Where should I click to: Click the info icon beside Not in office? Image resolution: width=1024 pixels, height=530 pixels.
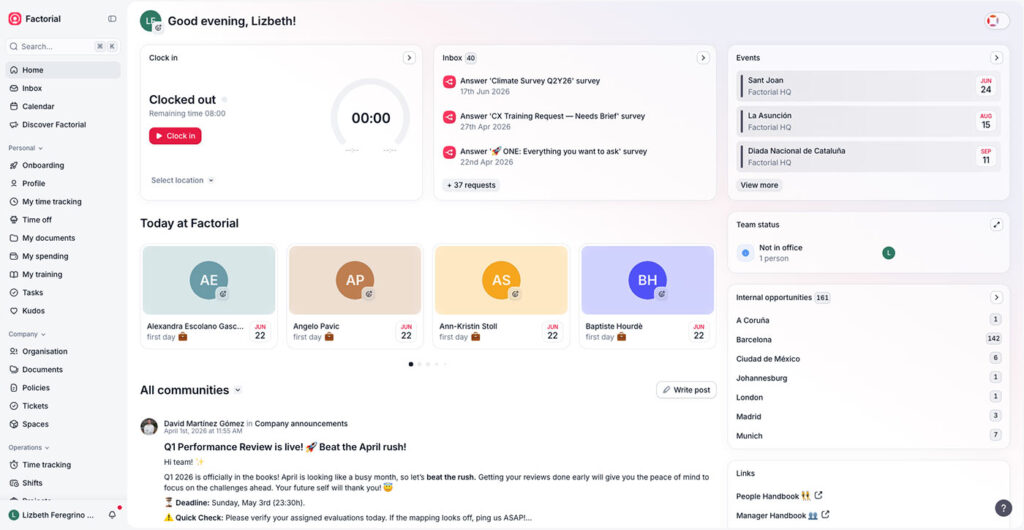[x=745, y=253]
